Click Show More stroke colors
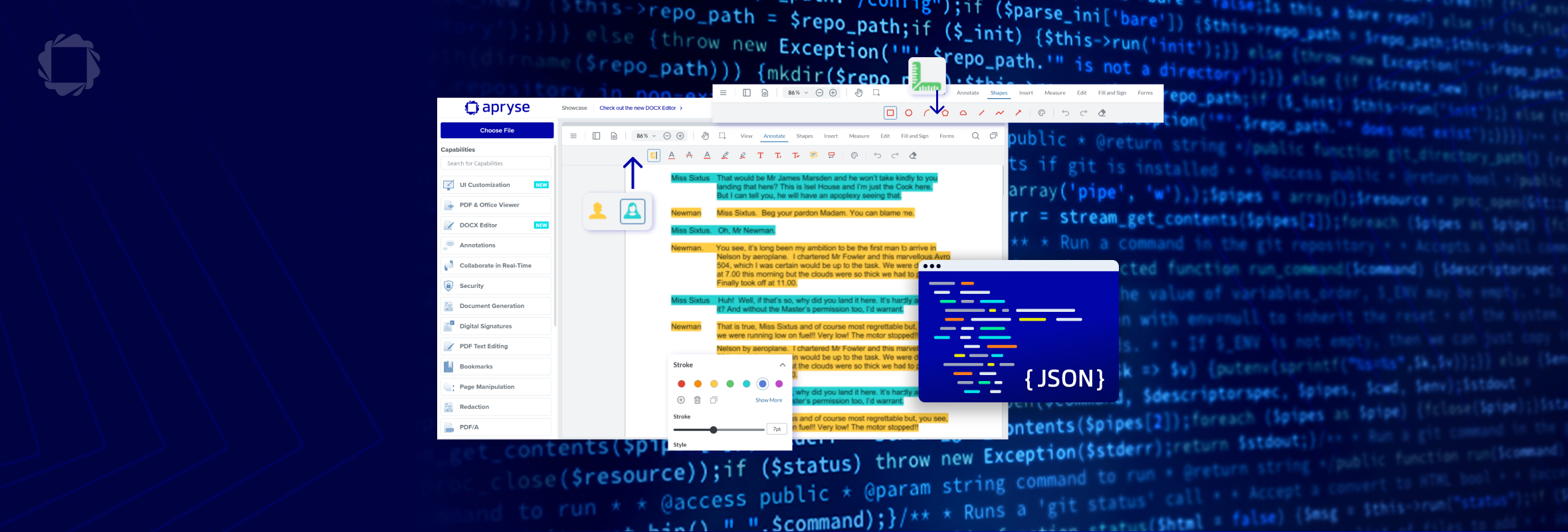1568x532 pixels. [x=769, y=400]
